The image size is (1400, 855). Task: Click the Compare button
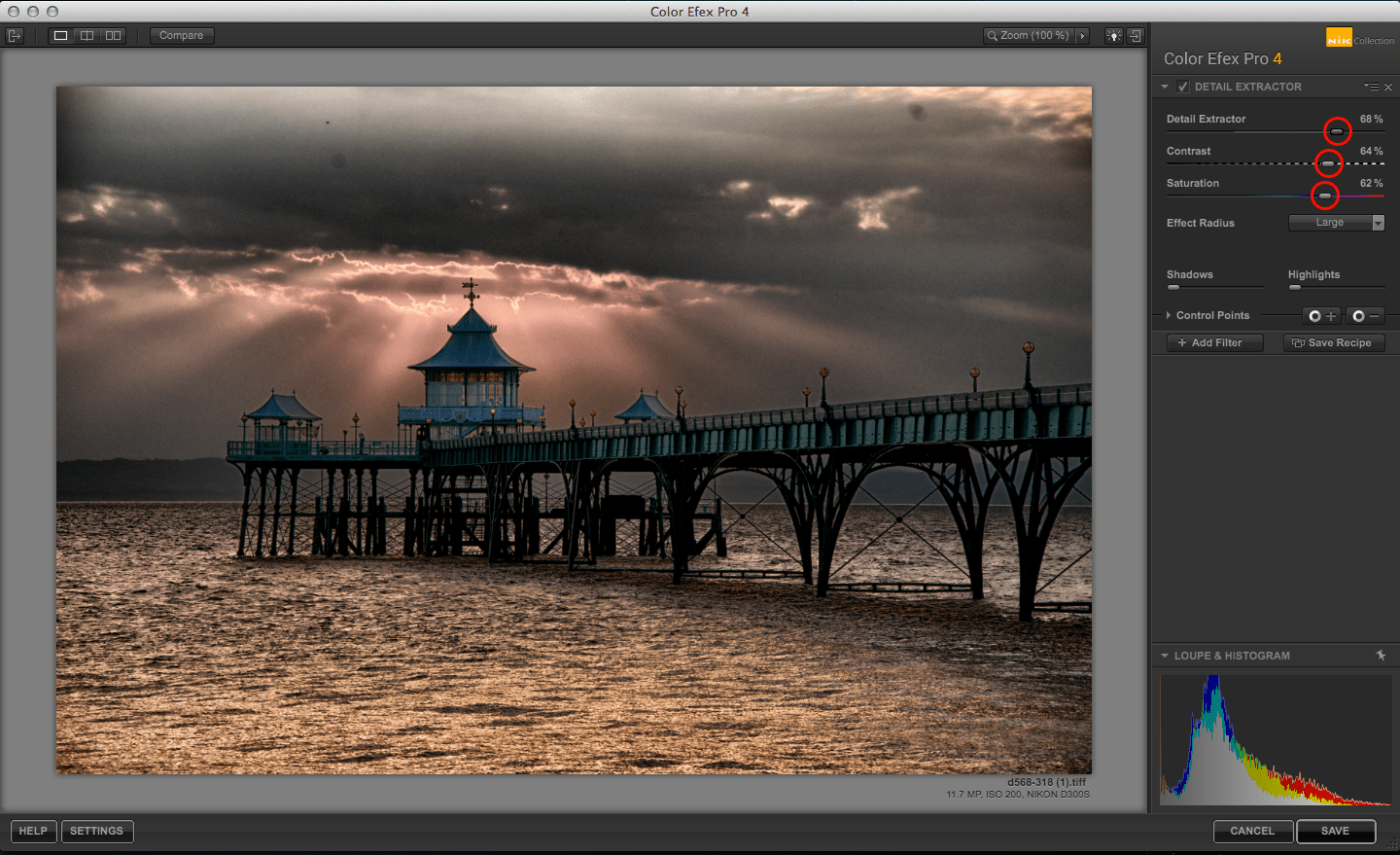point(182,36)
